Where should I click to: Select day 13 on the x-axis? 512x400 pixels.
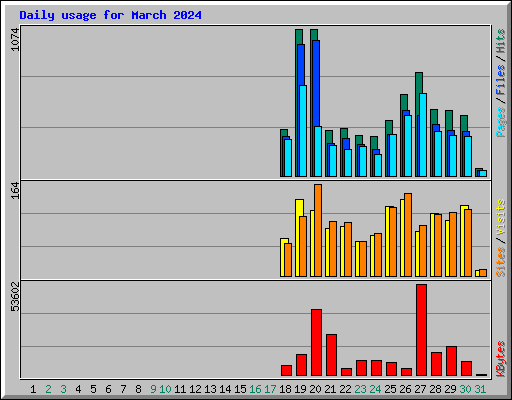[210, 389]
